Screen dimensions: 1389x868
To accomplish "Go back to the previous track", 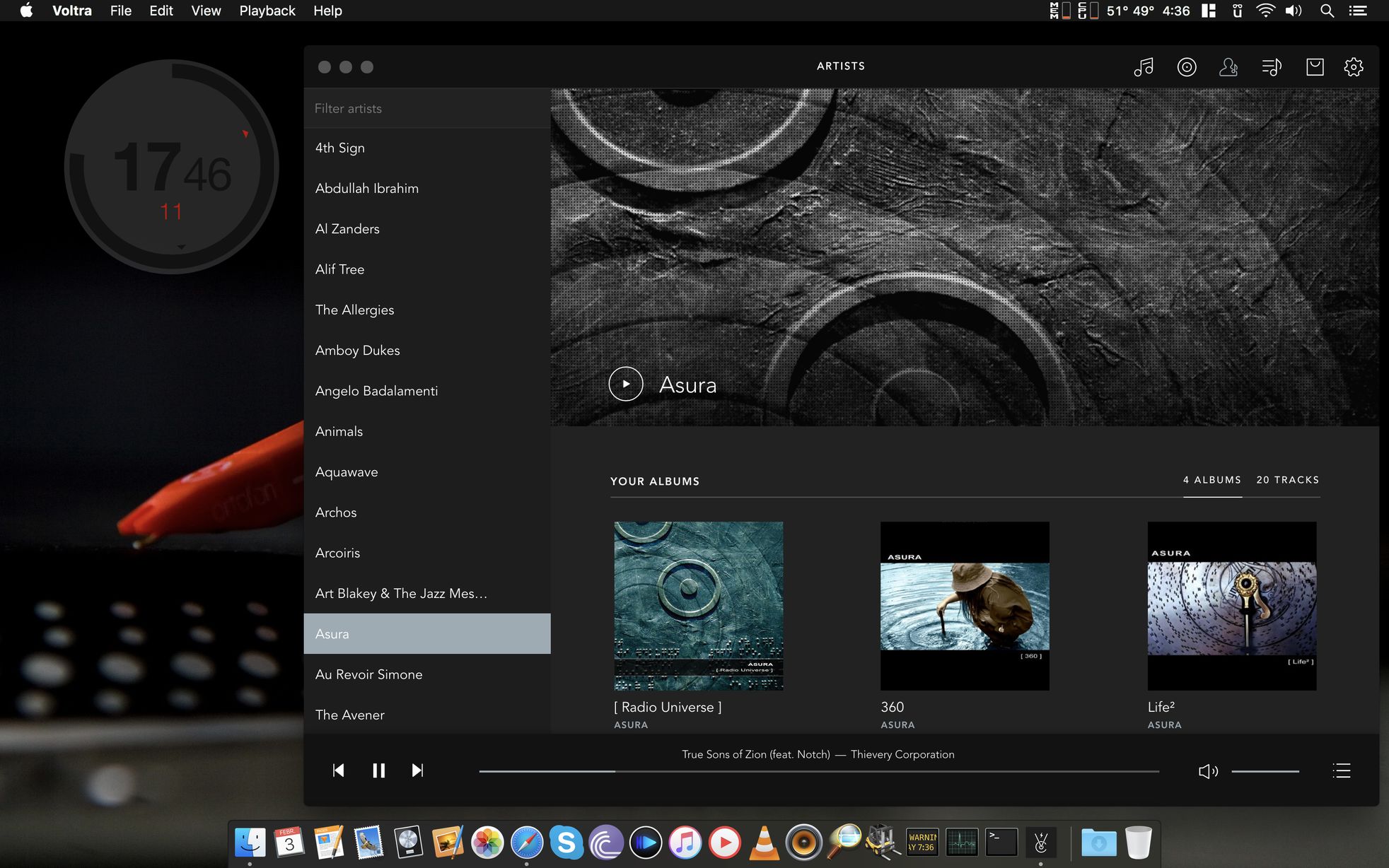I will pos(339,770).
